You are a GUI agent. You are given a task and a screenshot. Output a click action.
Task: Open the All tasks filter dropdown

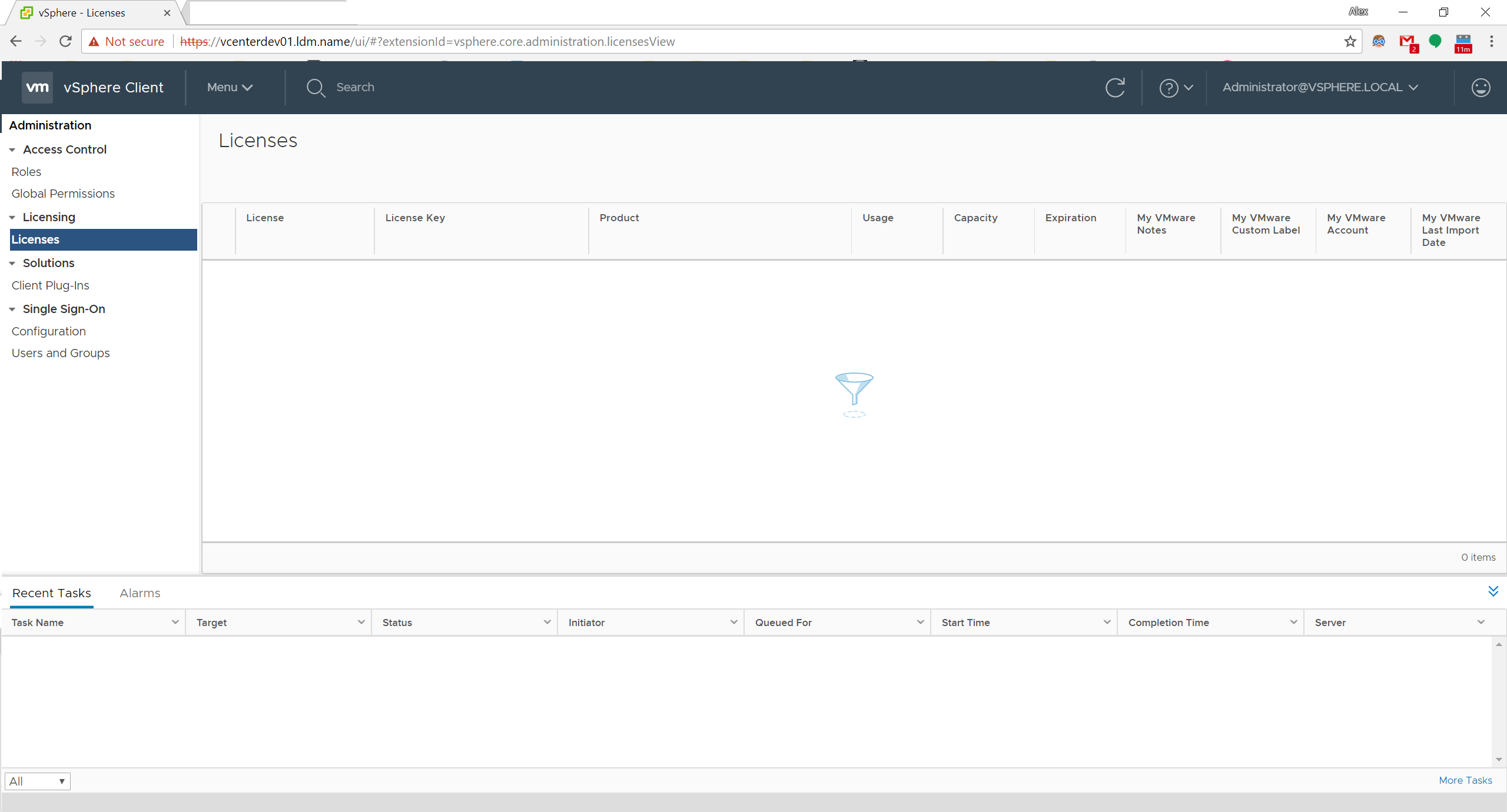point(37,781)
